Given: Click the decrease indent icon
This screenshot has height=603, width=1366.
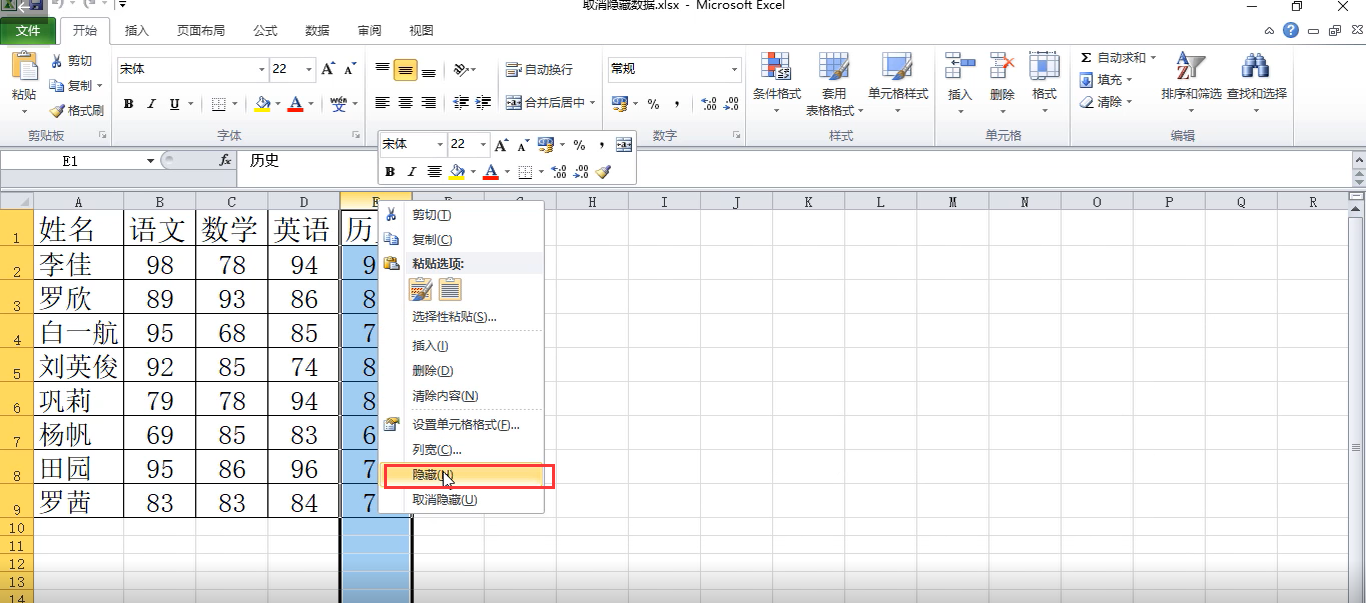Looking at the screenshot, I should click(x=461, y=102).
